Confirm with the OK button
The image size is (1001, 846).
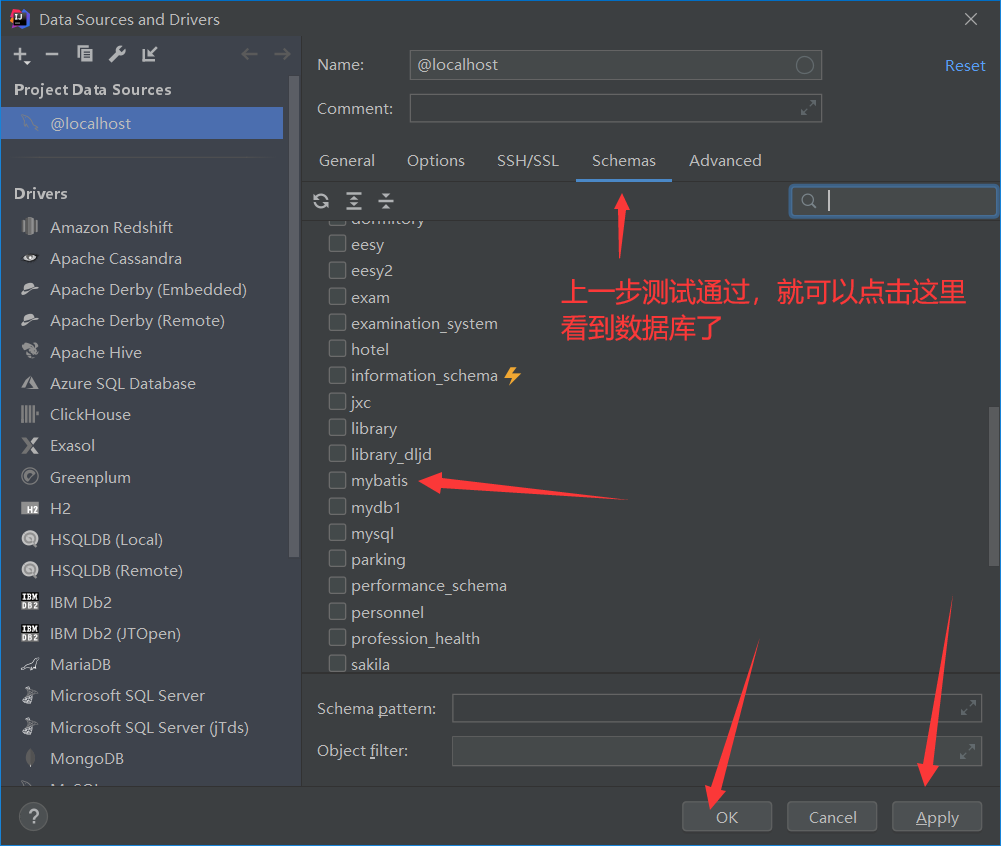click(726, 817)
